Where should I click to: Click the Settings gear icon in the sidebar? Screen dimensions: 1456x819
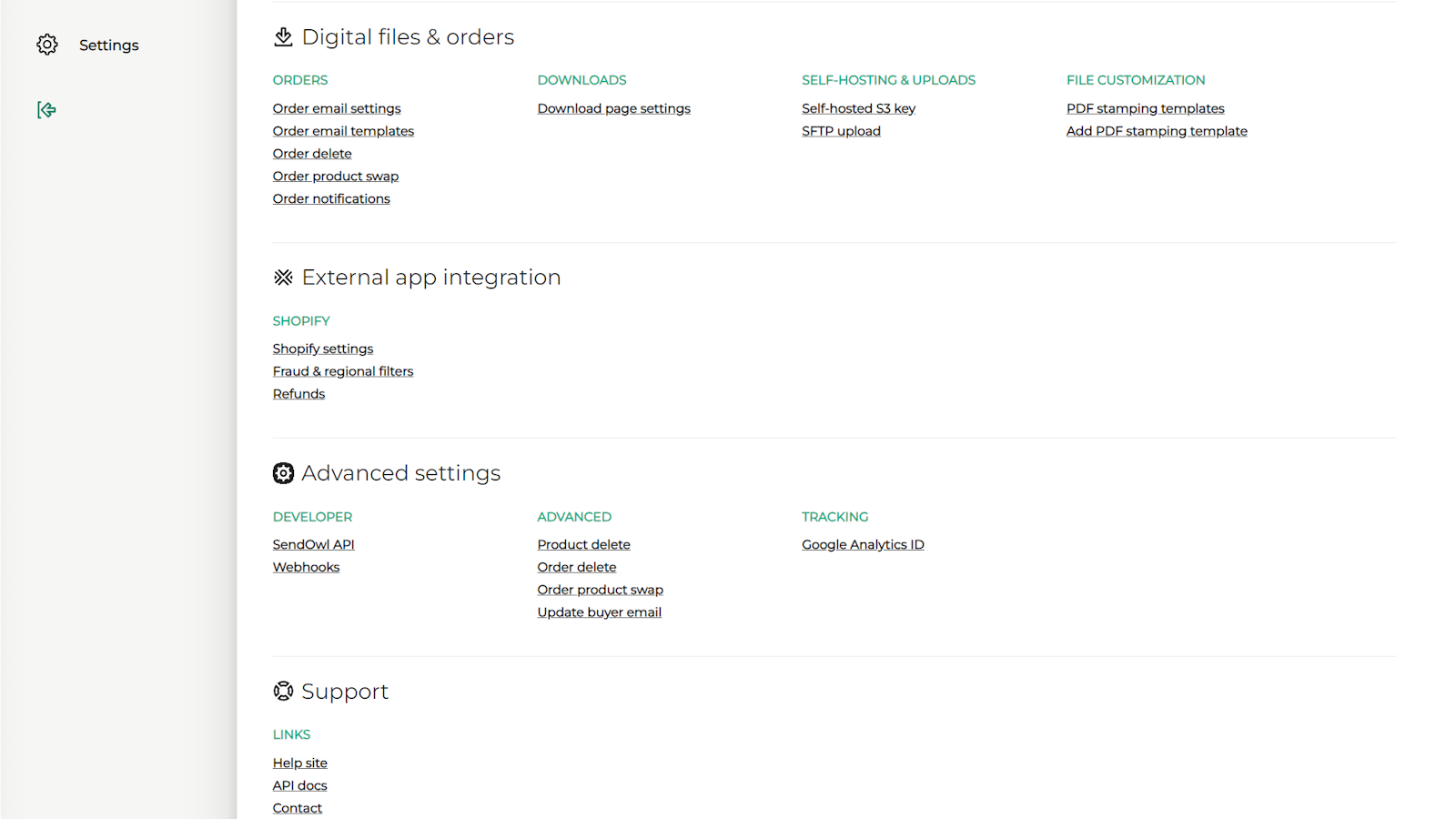46,44
